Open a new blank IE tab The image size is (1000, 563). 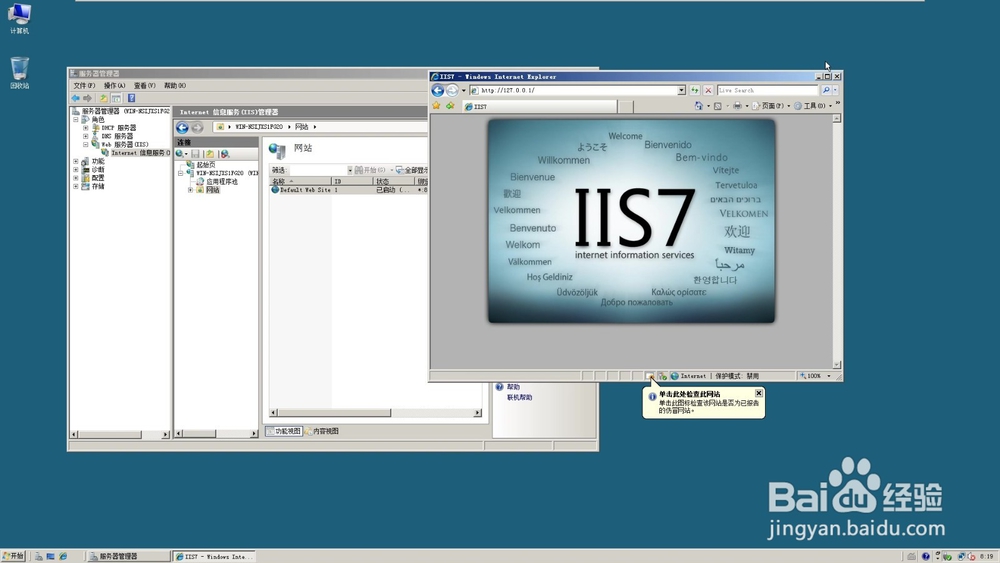(625, 106)
